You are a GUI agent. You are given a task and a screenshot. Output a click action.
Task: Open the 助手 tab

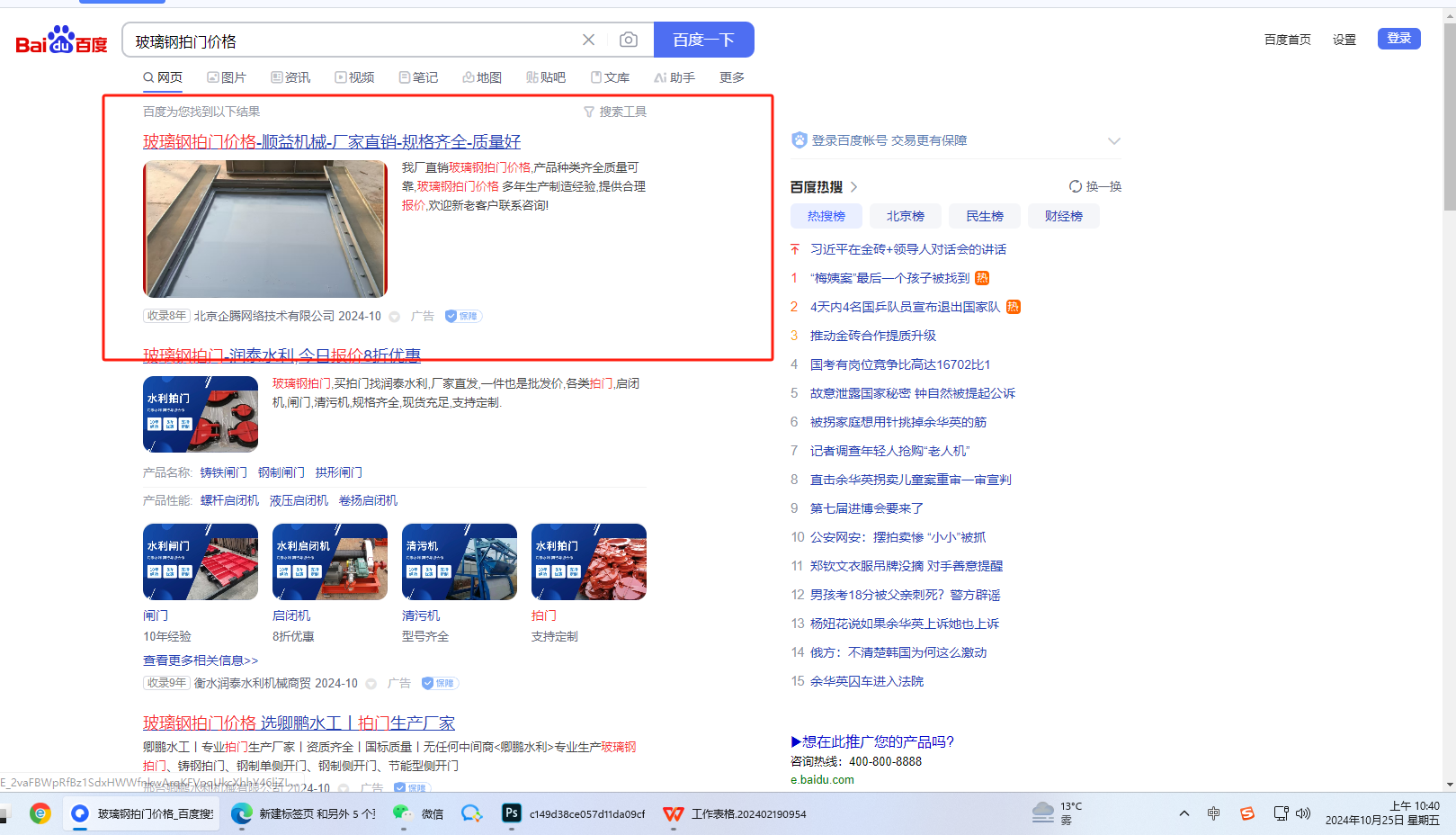tap(674, 77)
